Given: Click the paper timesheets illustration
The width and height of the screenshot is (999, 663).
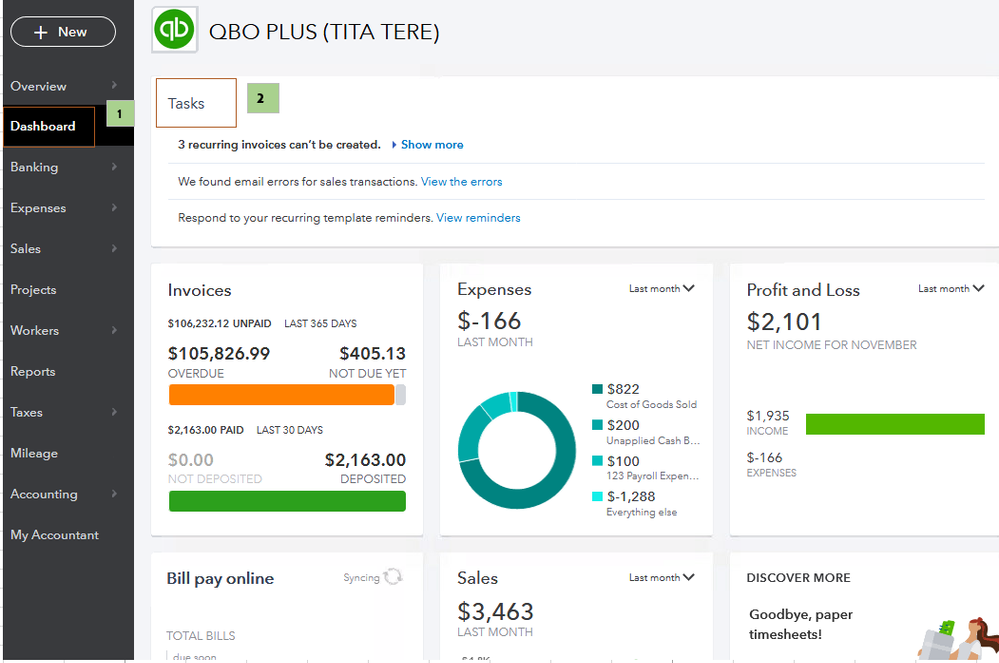Looking at the screenshot, I should click(x=957, y=630).
